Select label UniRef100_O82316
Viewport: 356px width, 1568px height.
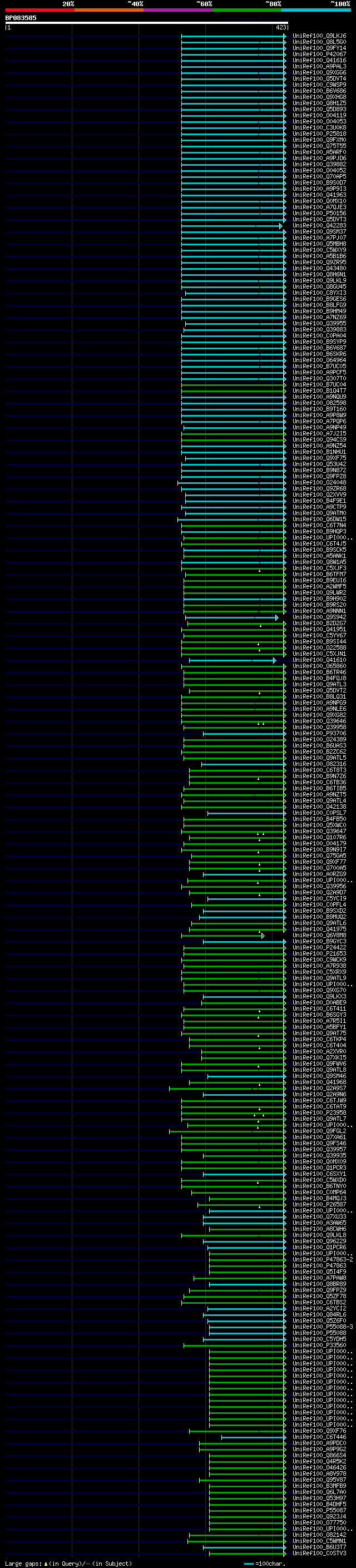(319, 764)
